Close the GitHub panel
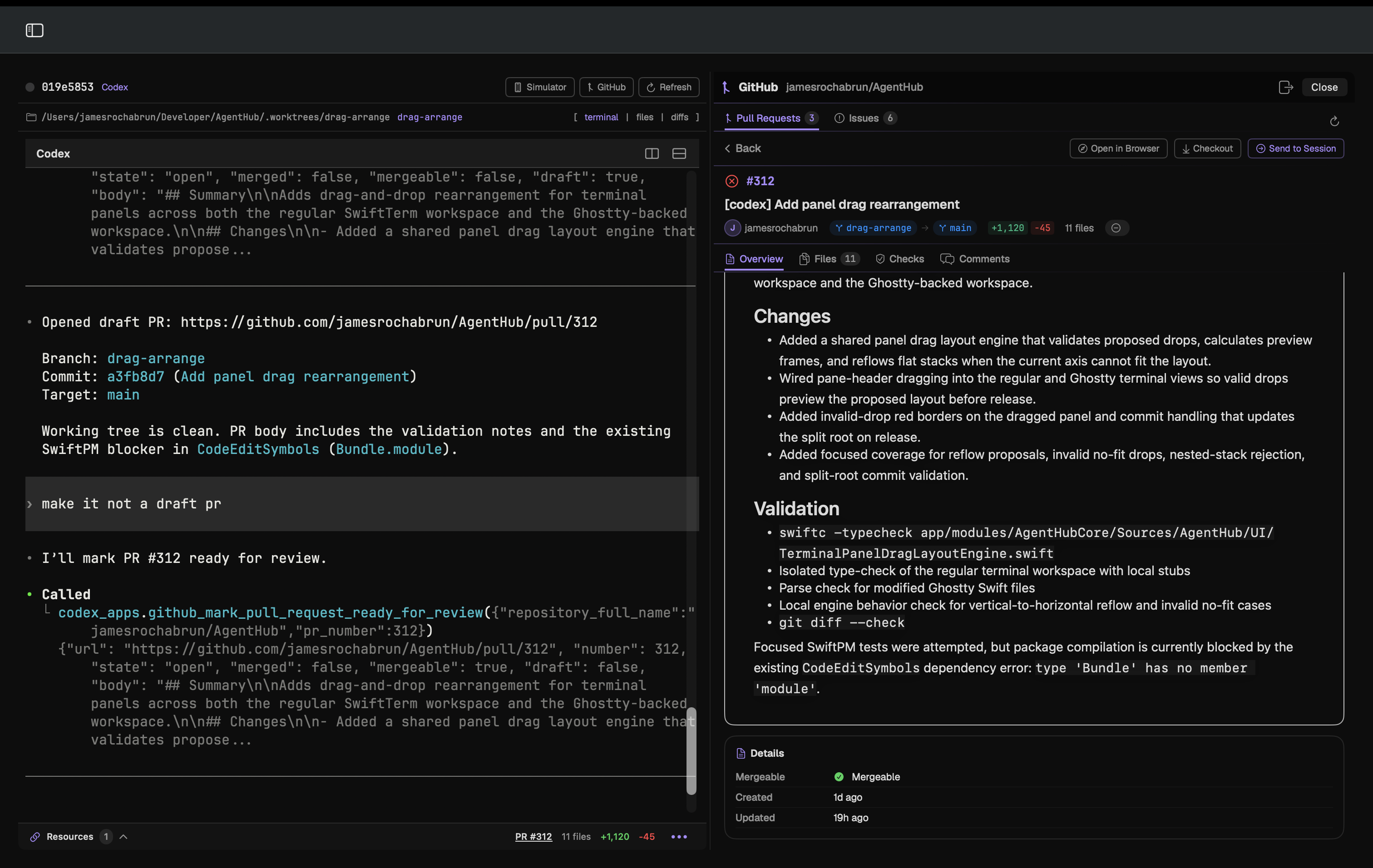This screenshot has height=868, width=1373. coord(1324,87)
